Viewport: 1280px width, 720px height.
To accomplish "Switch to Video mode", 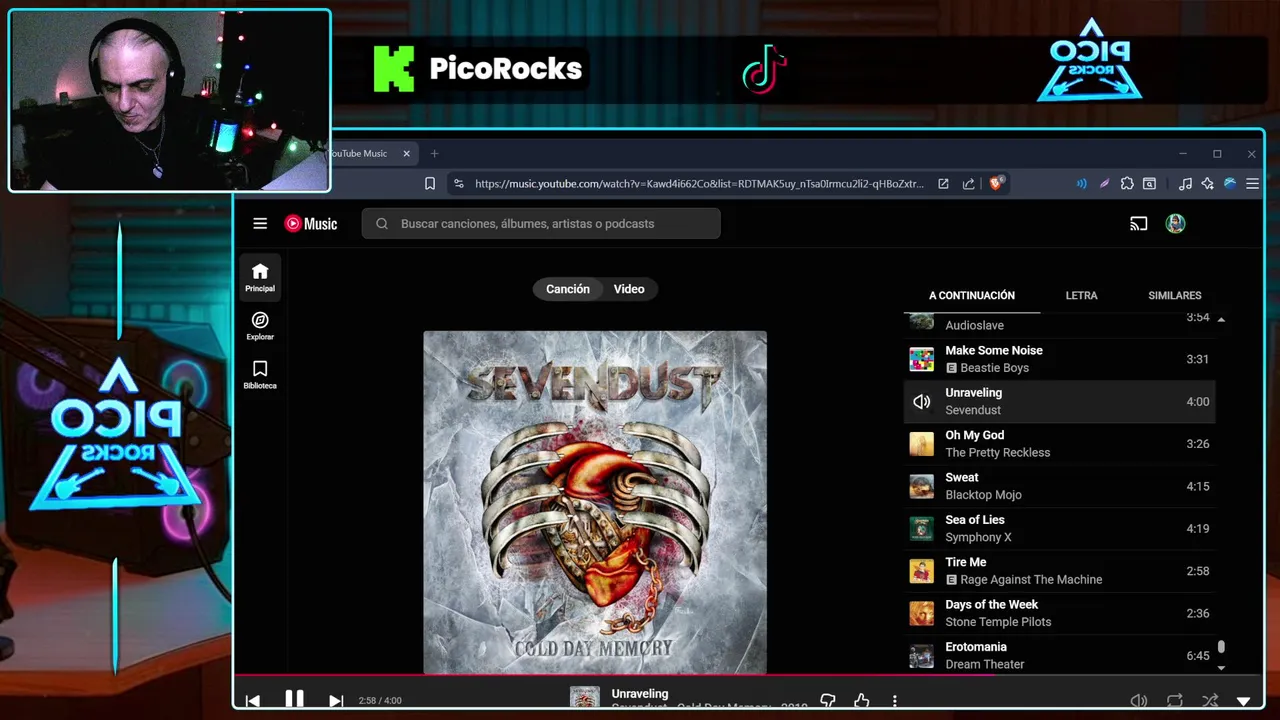I will (x=629, y=289).
